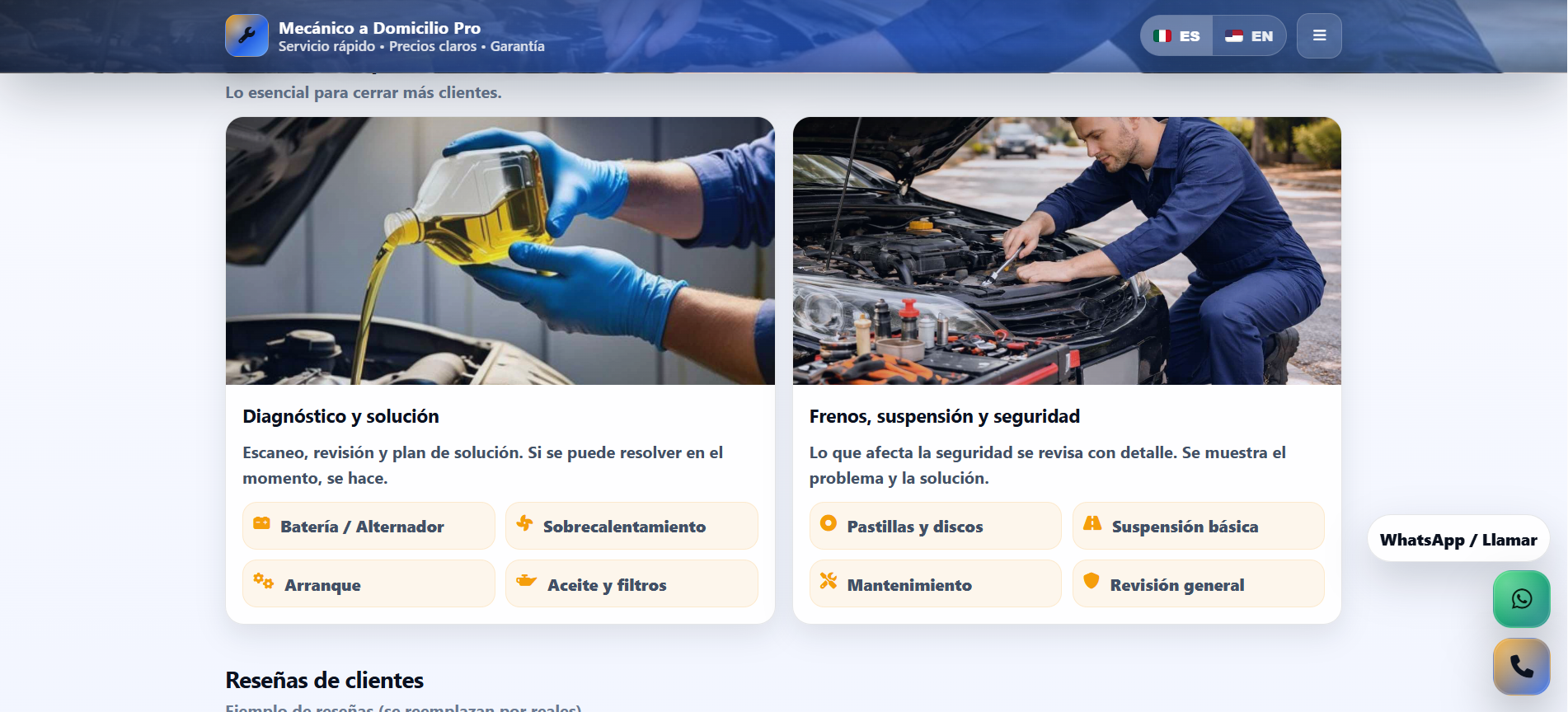Click the crossed tools icon beside Mantenimiento
Viewport: 1568px width, 712px height.
click(829, 581)
